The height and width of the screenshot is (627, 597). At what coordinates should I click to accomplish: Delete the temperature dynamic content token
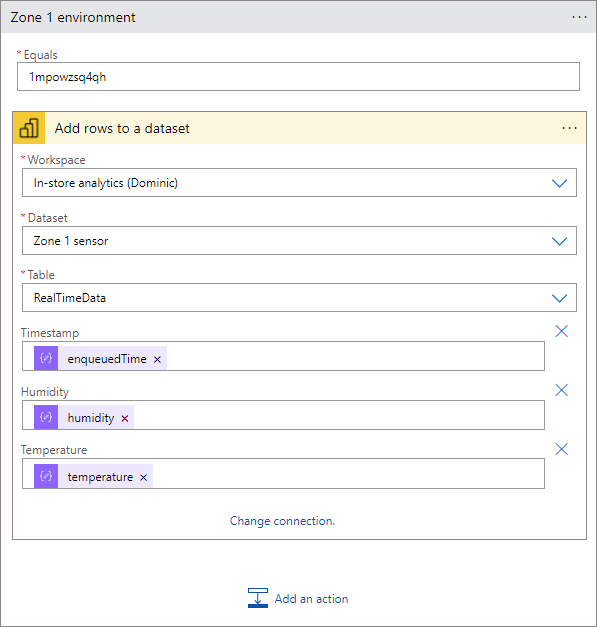tap(144, 477)
